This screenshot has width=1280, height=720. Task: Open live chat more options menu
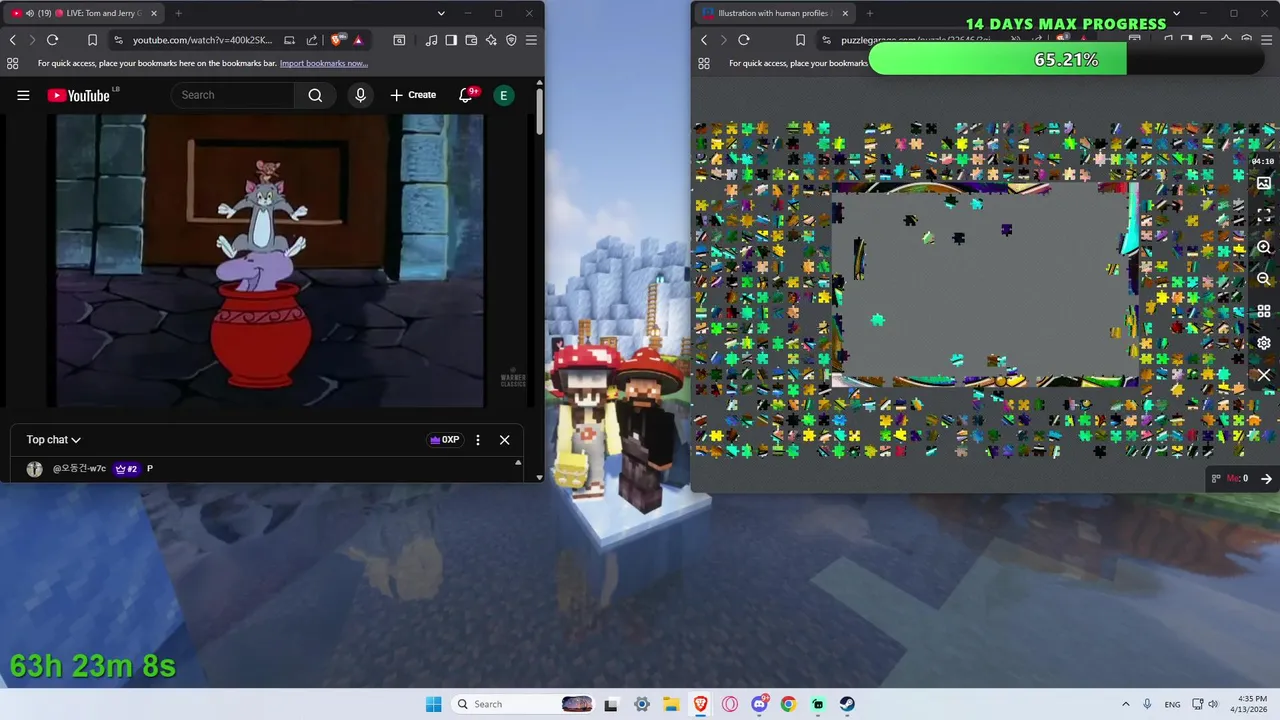click(478, 440)
